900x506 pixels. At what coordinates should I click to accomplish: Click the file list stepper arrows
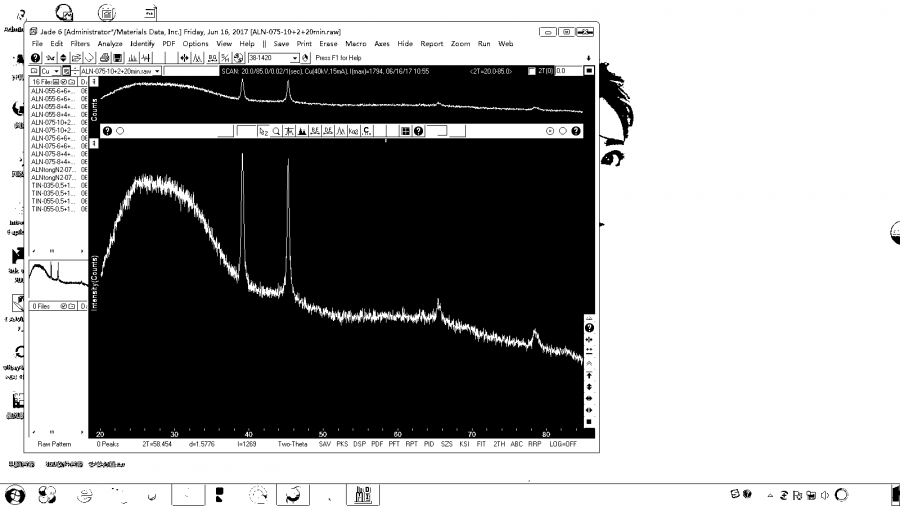[75, 71]
